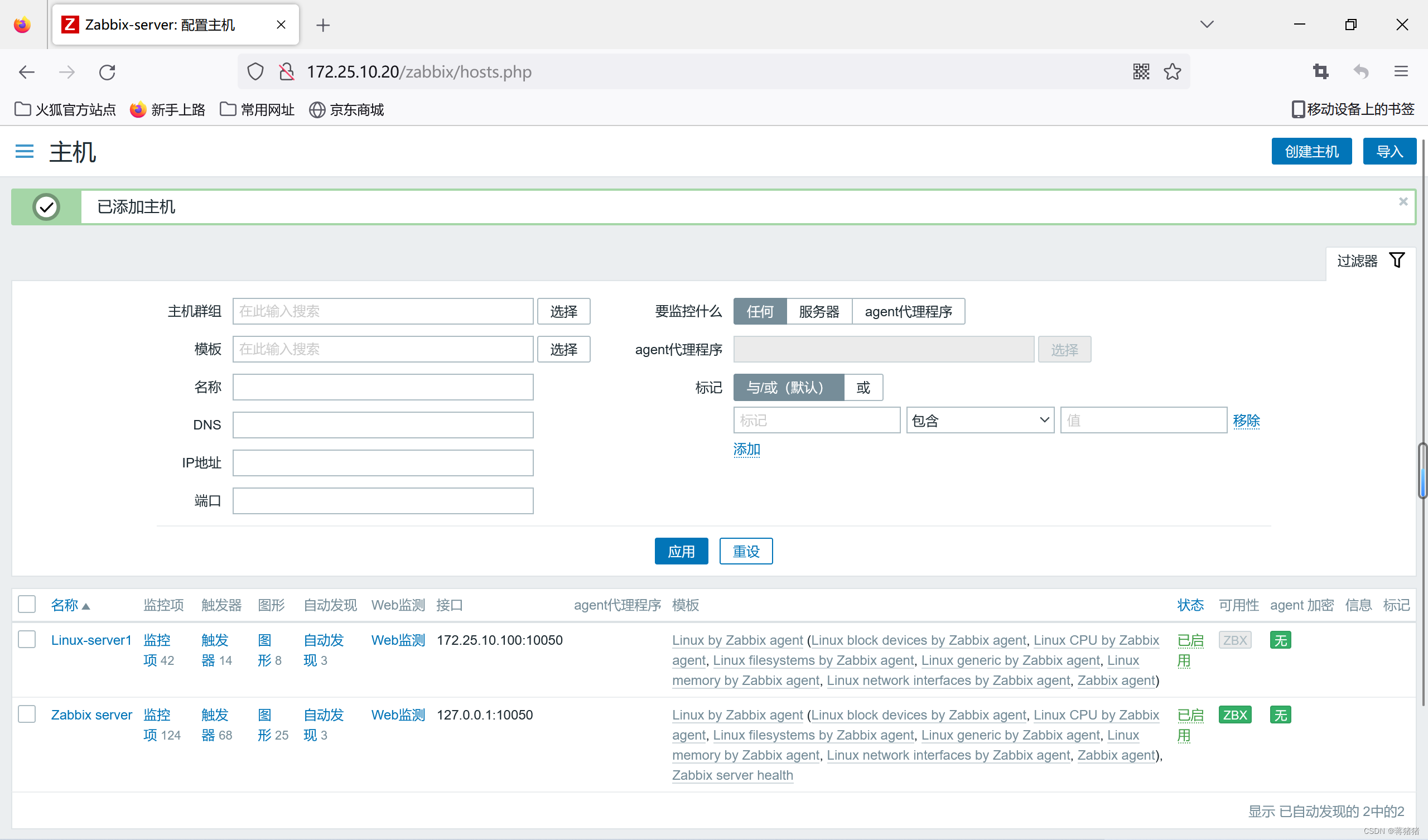Click ZBX availability badge for Linux-server1
Image resolution: width=1428 pixels, height=840 pixels.
pos(1236,640)
